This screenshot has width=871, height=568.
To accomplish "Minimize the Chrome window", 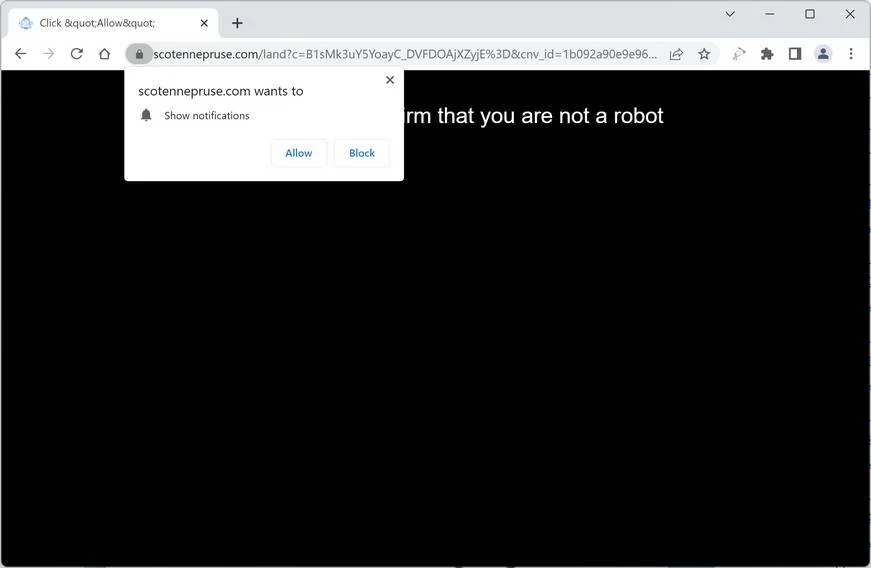I will tap(770, 14).
